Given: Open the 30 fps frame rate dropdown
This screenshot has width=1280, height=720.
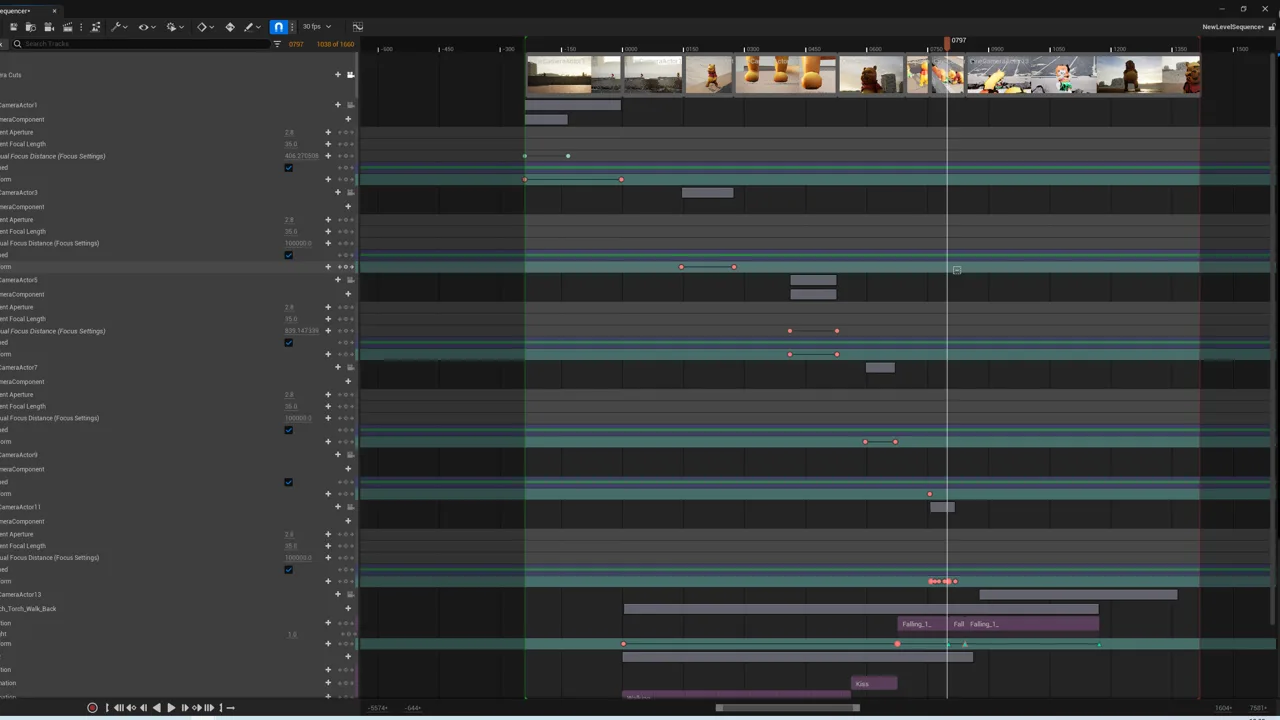Looking at the screenshot, I should 316,27.
